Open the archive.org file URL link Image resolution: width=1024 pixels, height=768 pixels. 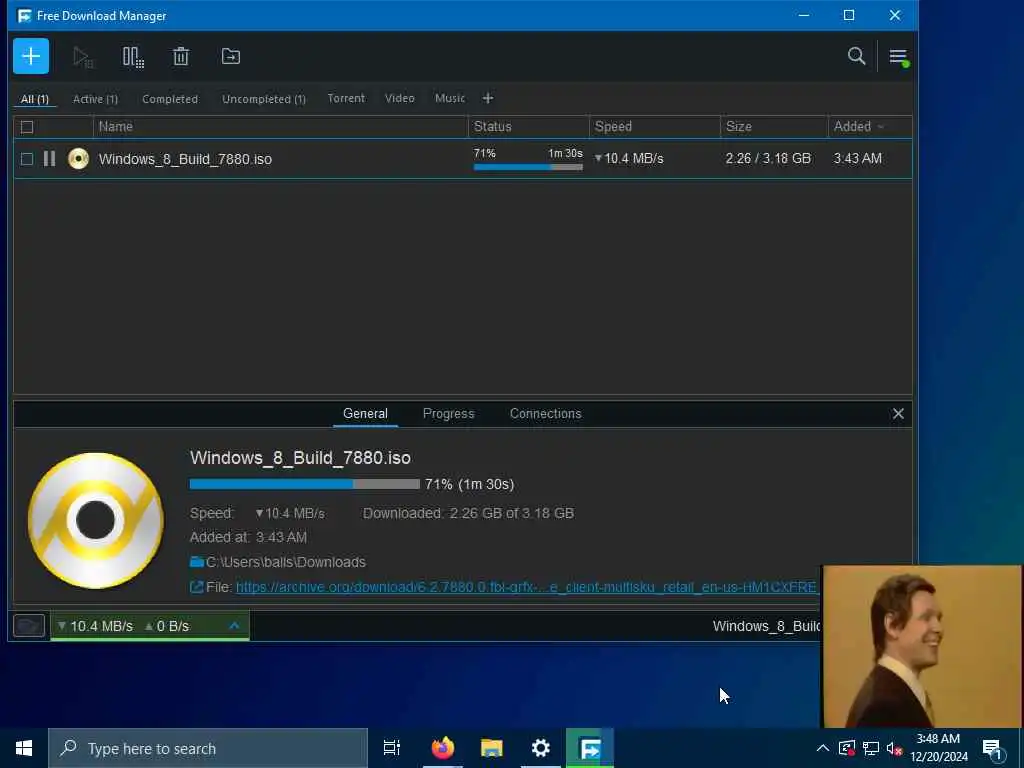(x=526, y=587)
